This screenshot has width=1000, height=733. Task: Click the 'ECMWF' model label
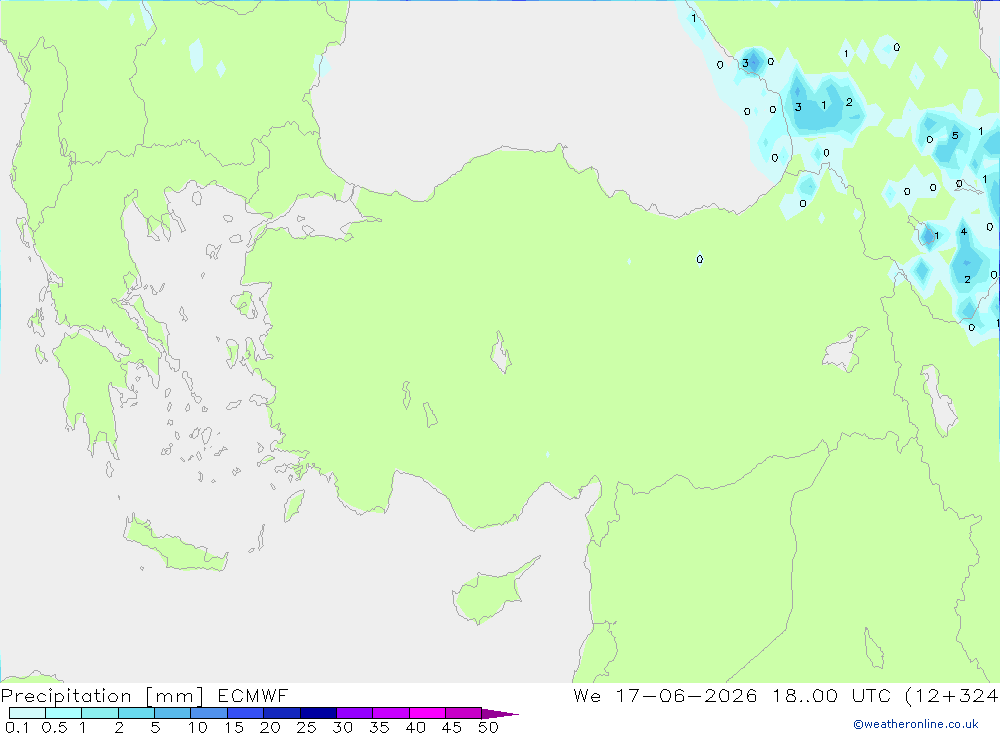(x=253, y=696)
